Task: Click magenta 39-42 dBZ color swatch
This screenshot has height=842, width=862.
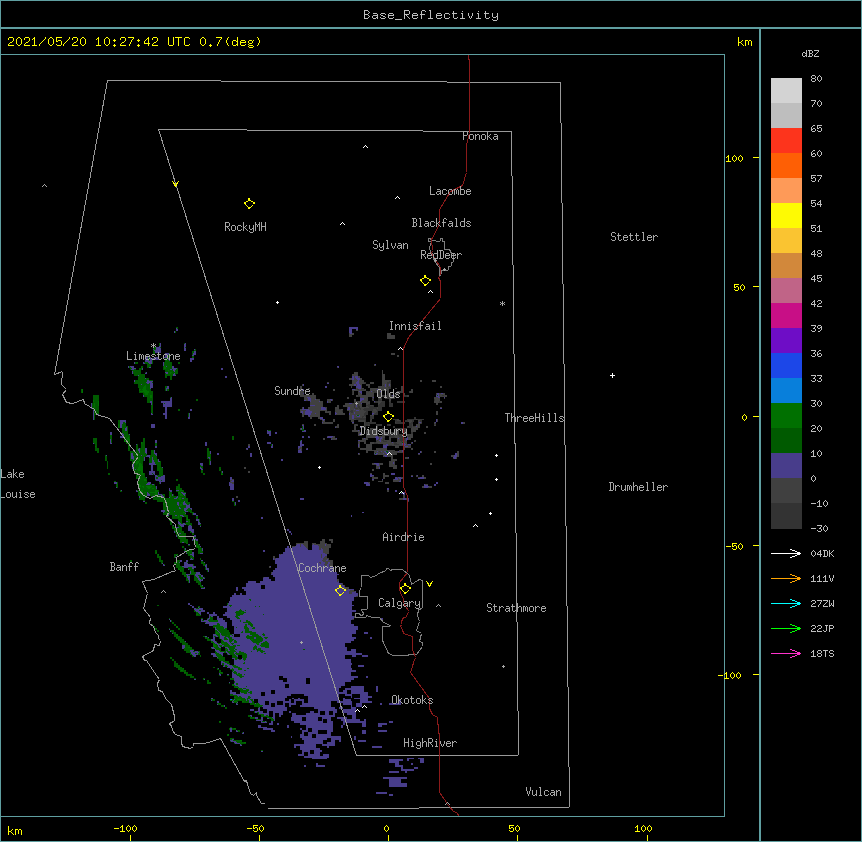Action: click(786, 315)
